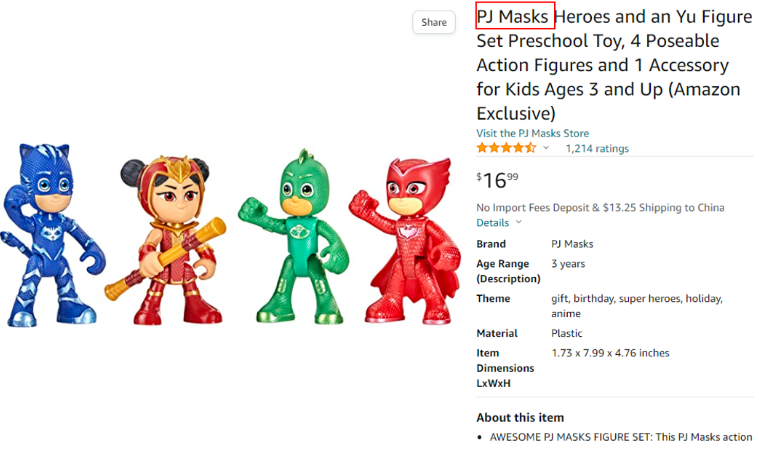Click the $16.99 price
Image resolution: width=759 pixels, height=449 pixels.
pyautogui.click(x=497, y=180)
